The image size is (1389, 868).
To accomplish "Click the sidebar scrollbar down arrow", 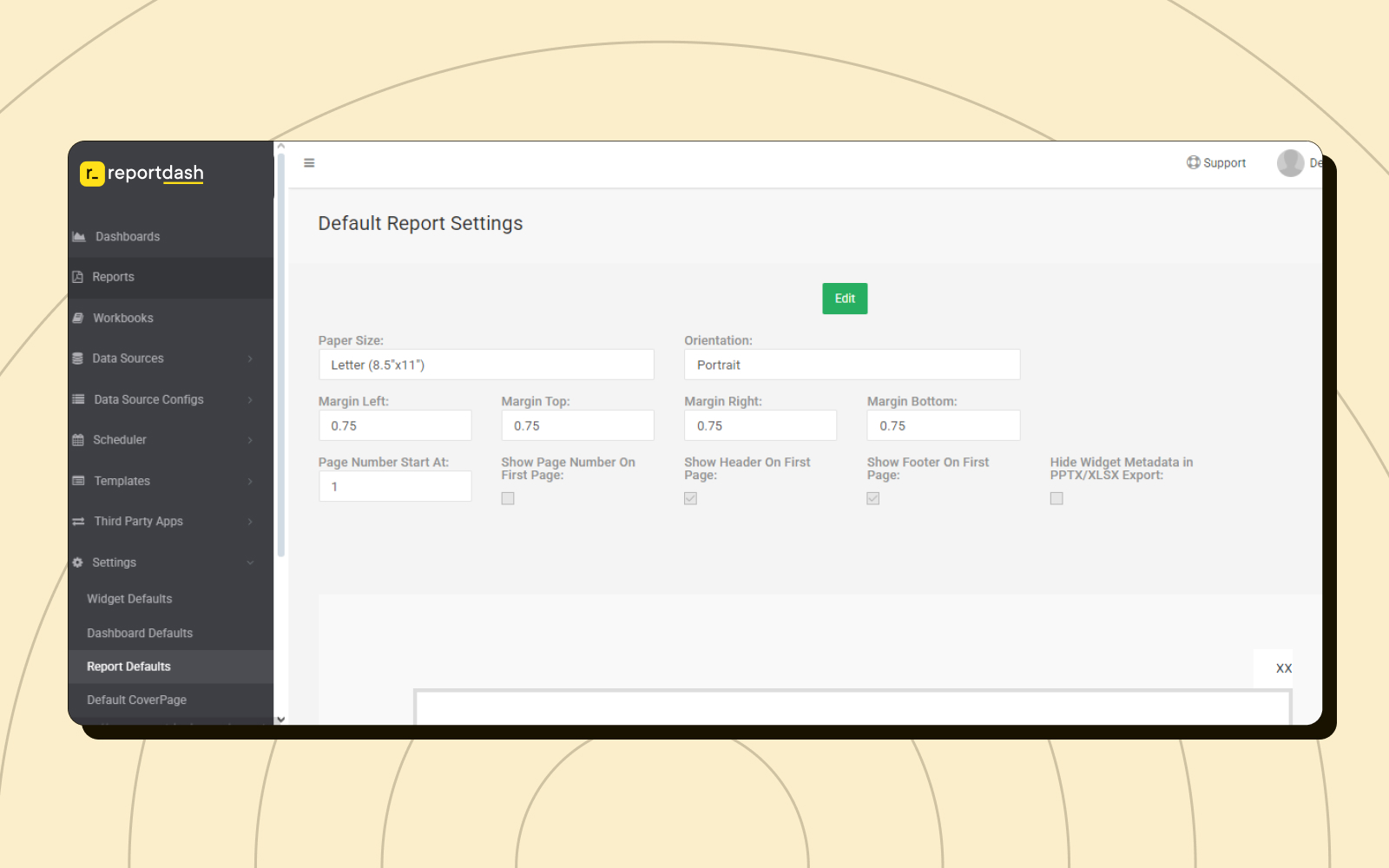I will (280, 720).
